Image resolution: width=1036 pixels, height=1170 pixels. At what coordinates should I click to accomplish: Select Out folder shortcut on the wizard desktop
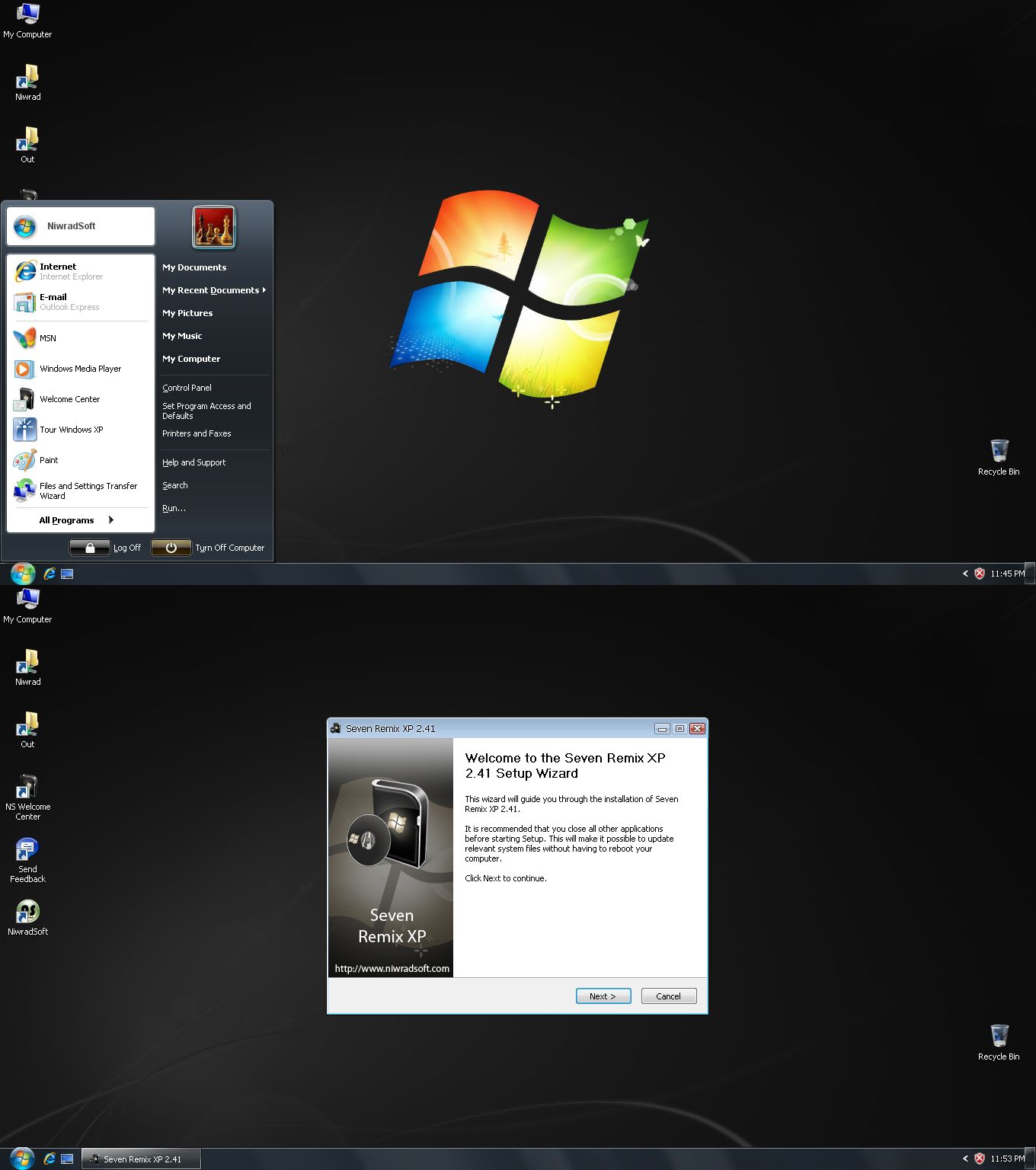27,730
